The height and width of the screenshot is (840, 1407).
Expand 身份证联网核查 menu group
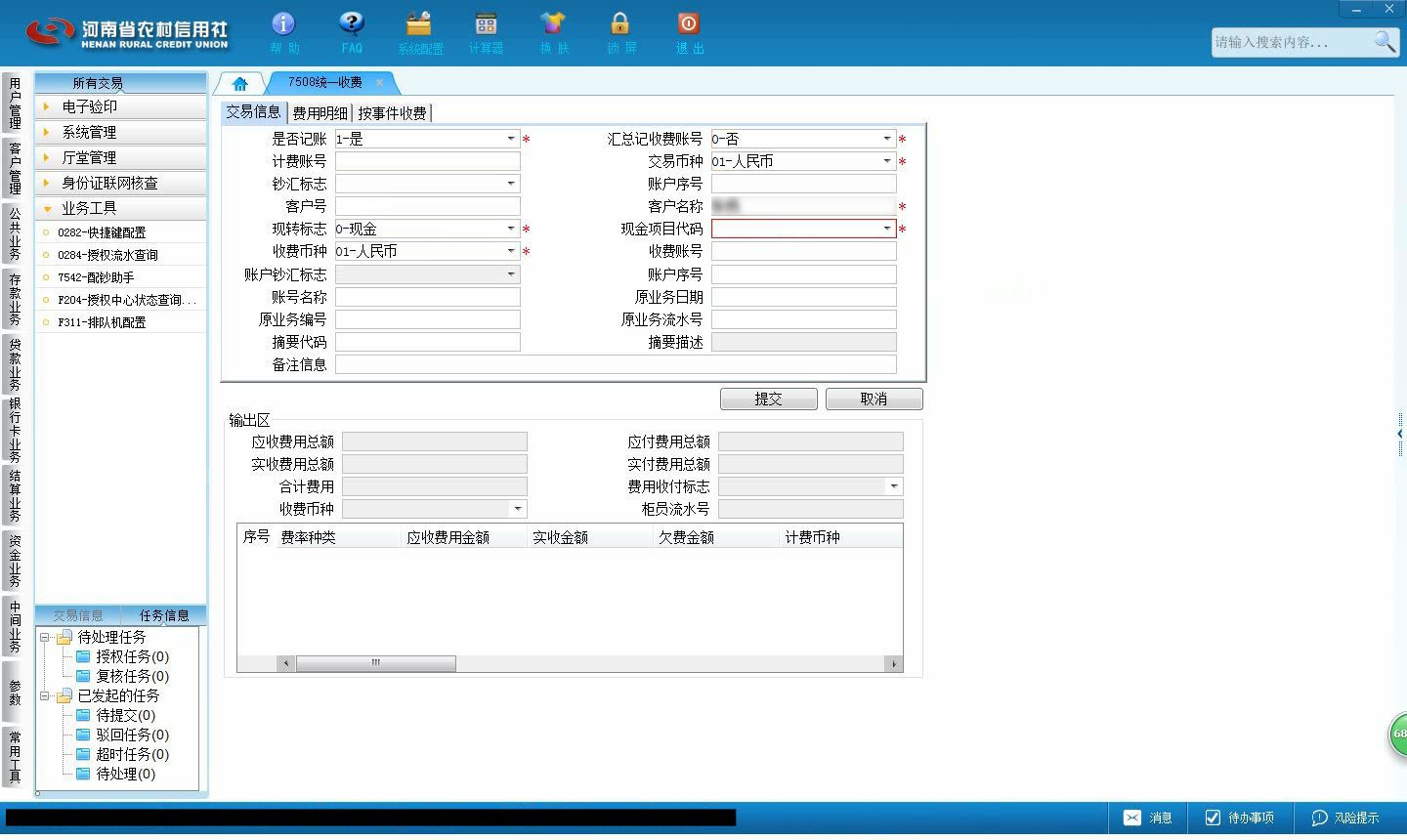tap(120, 183)
